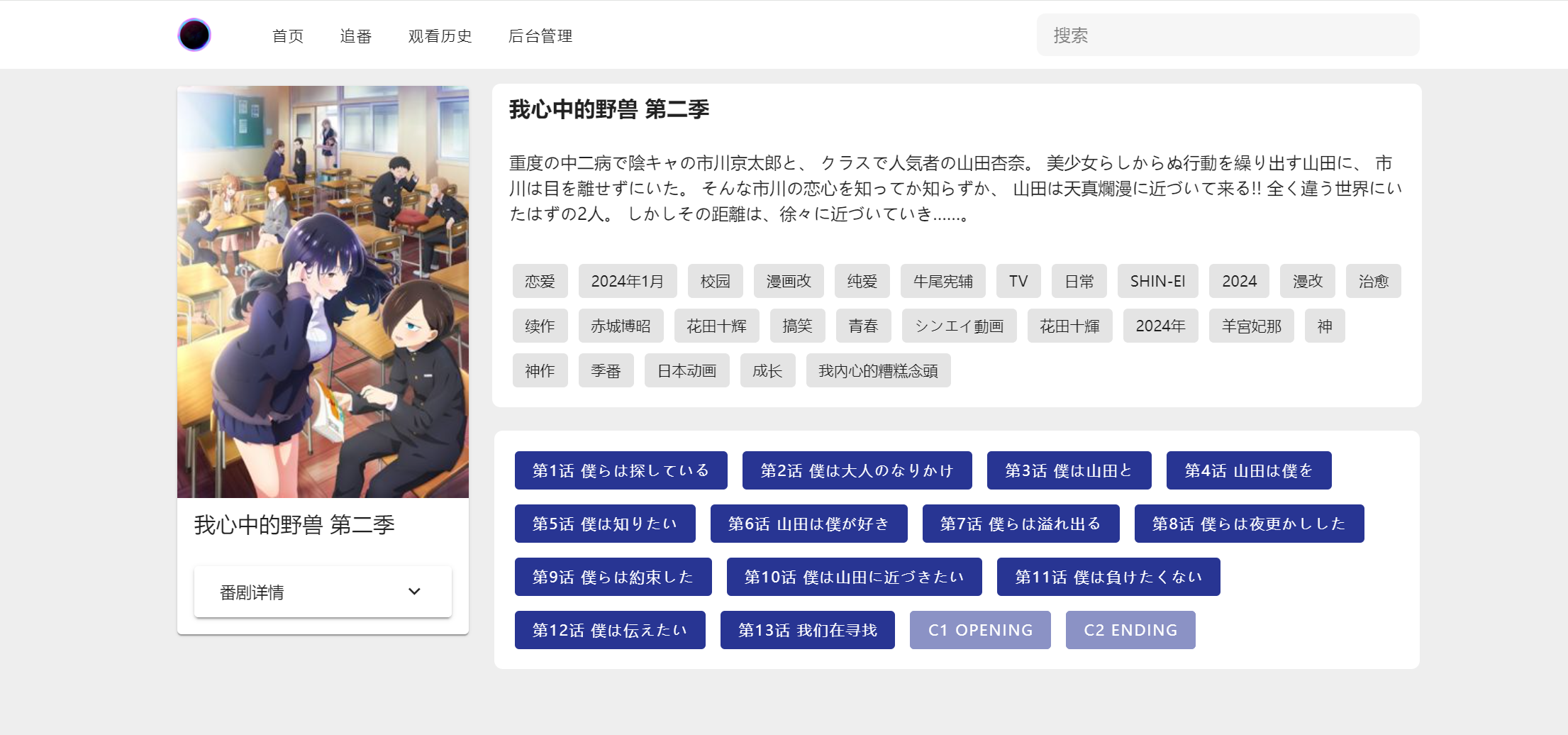Open the SHIN-EI tag

tap(1158, 281)
